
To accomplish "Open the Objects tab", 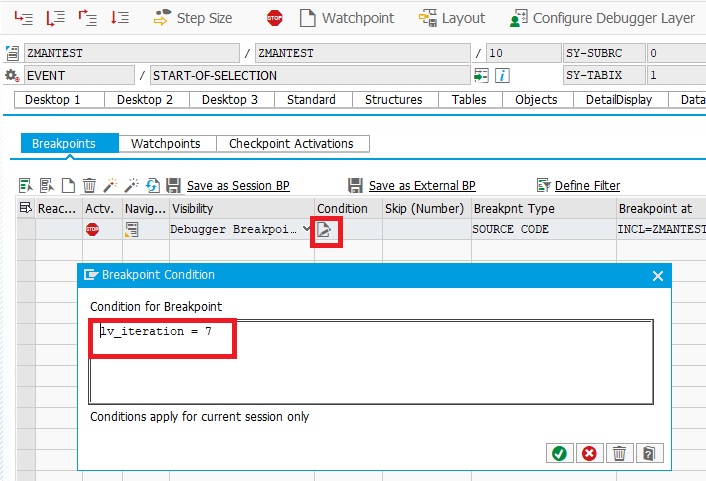I will [536, 100].
